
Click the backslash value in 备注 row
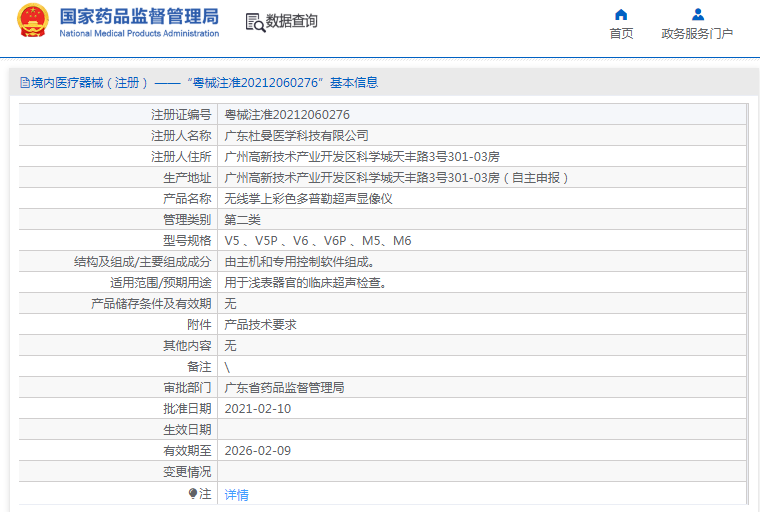click(x=227, y=367)
